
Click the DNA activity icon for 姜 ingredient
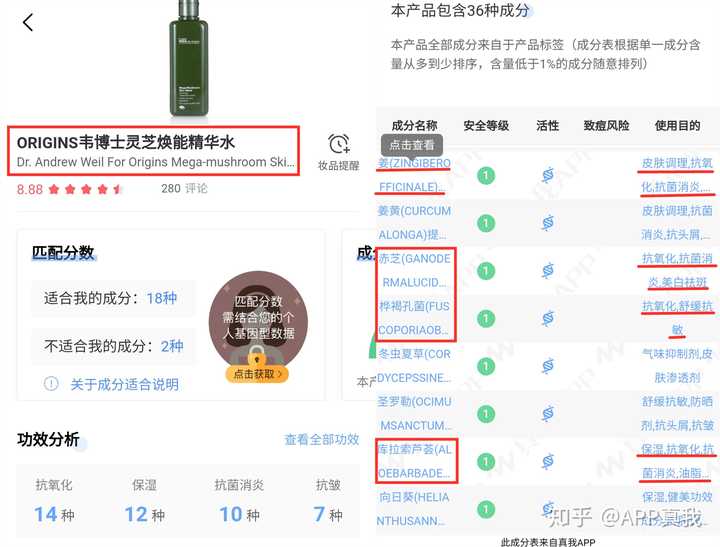pos(547,175)
